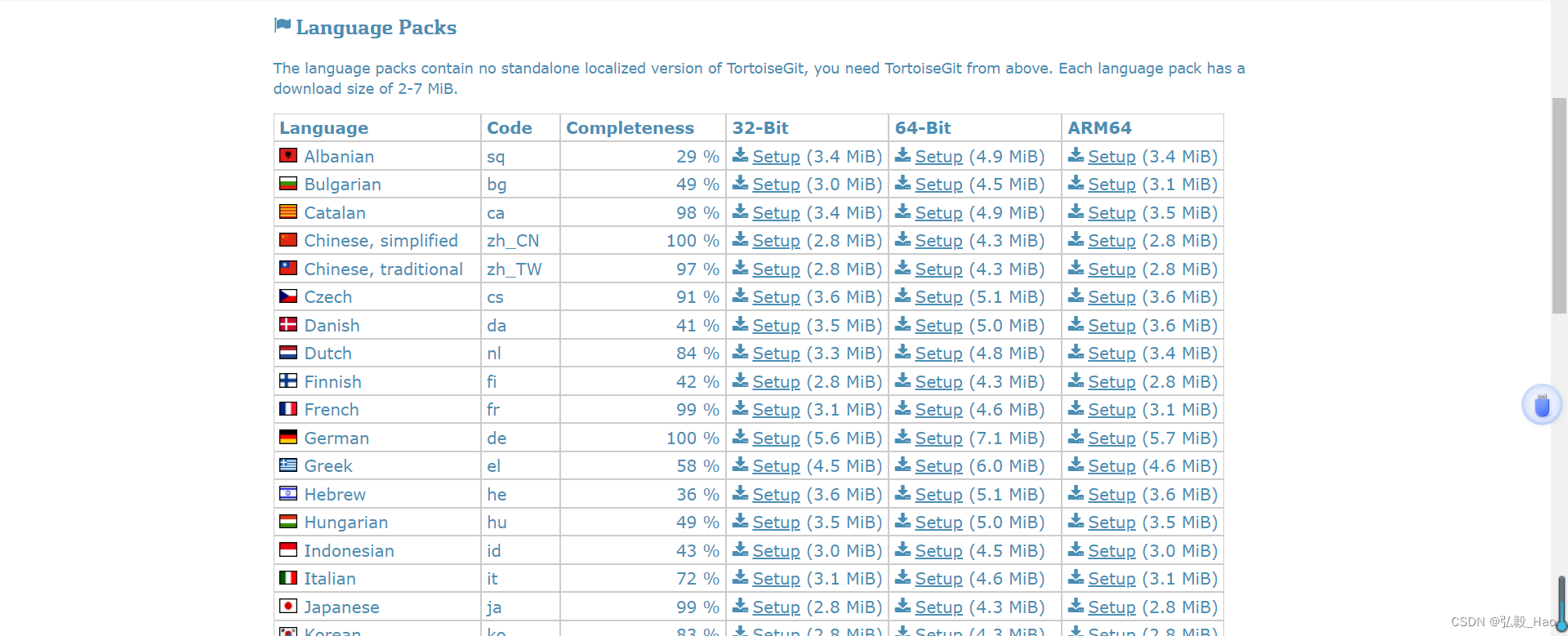Image resolution: width=1568 pixels, height=636 pixels.
Task: Open the Italian 64-Bit Setup link
Action: (938, 579)
